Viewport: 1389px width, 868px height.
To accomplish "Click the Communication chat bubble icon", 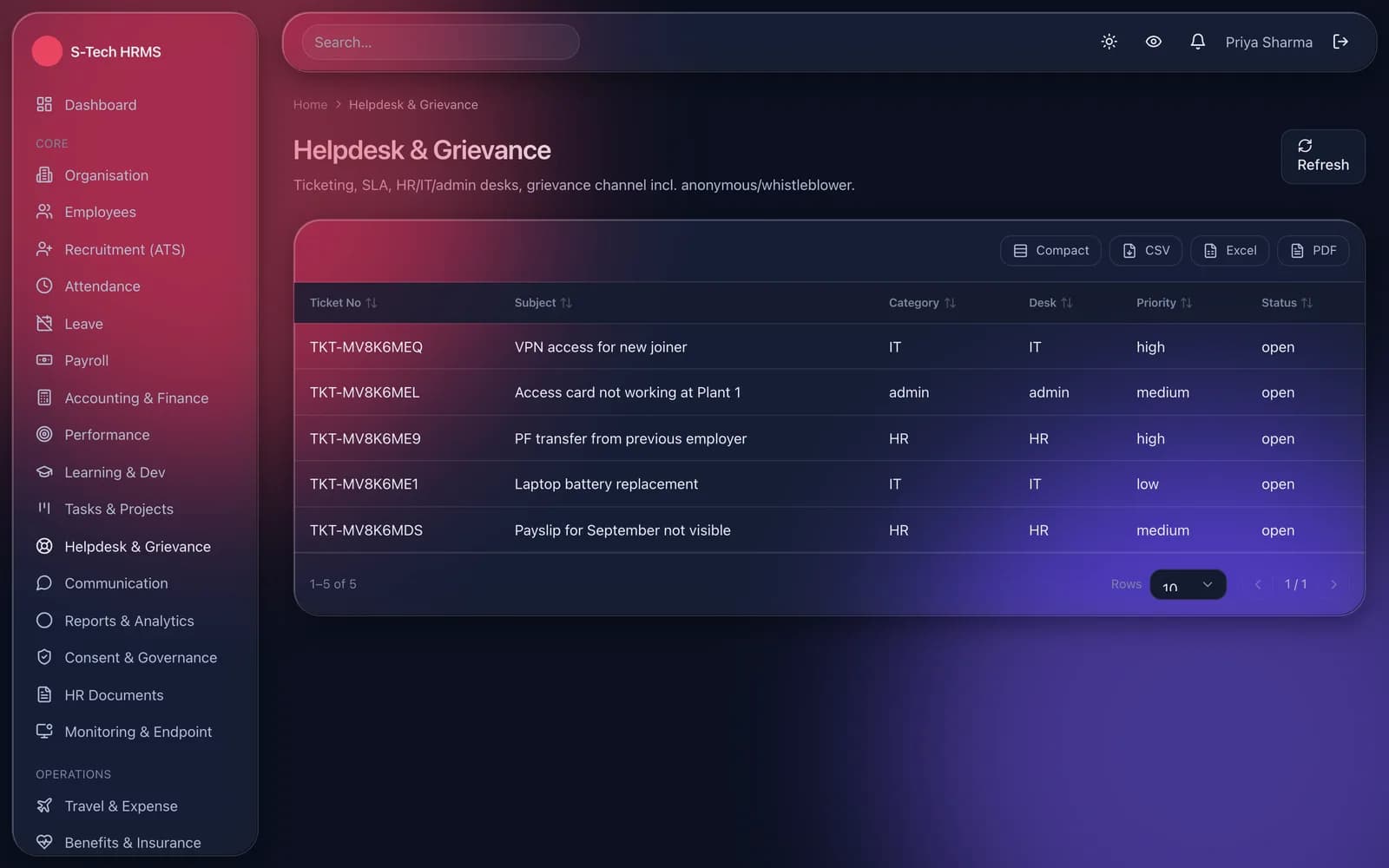I will pos(44,583).
